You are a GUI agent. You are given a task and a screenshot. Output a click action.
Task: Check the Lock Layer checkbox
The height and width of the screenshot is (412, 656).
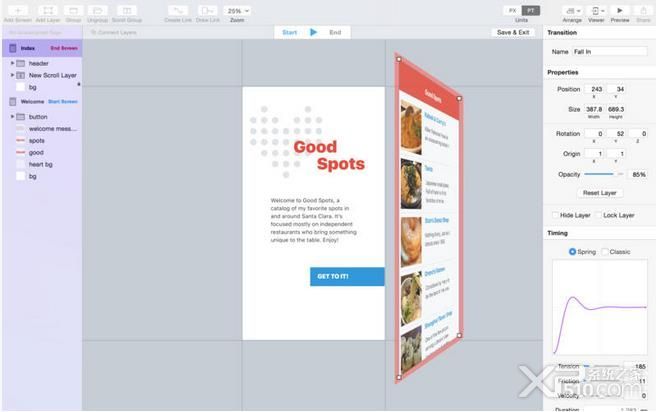coord(599,215)
